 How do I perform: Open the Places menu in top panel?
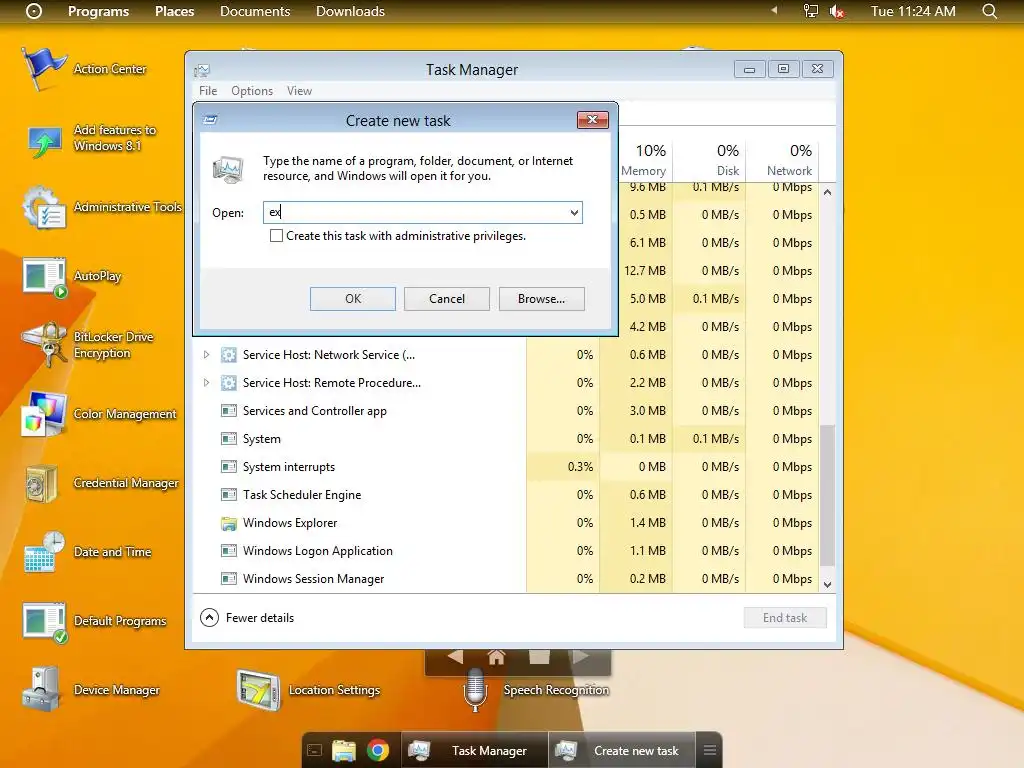coord(174,11)
